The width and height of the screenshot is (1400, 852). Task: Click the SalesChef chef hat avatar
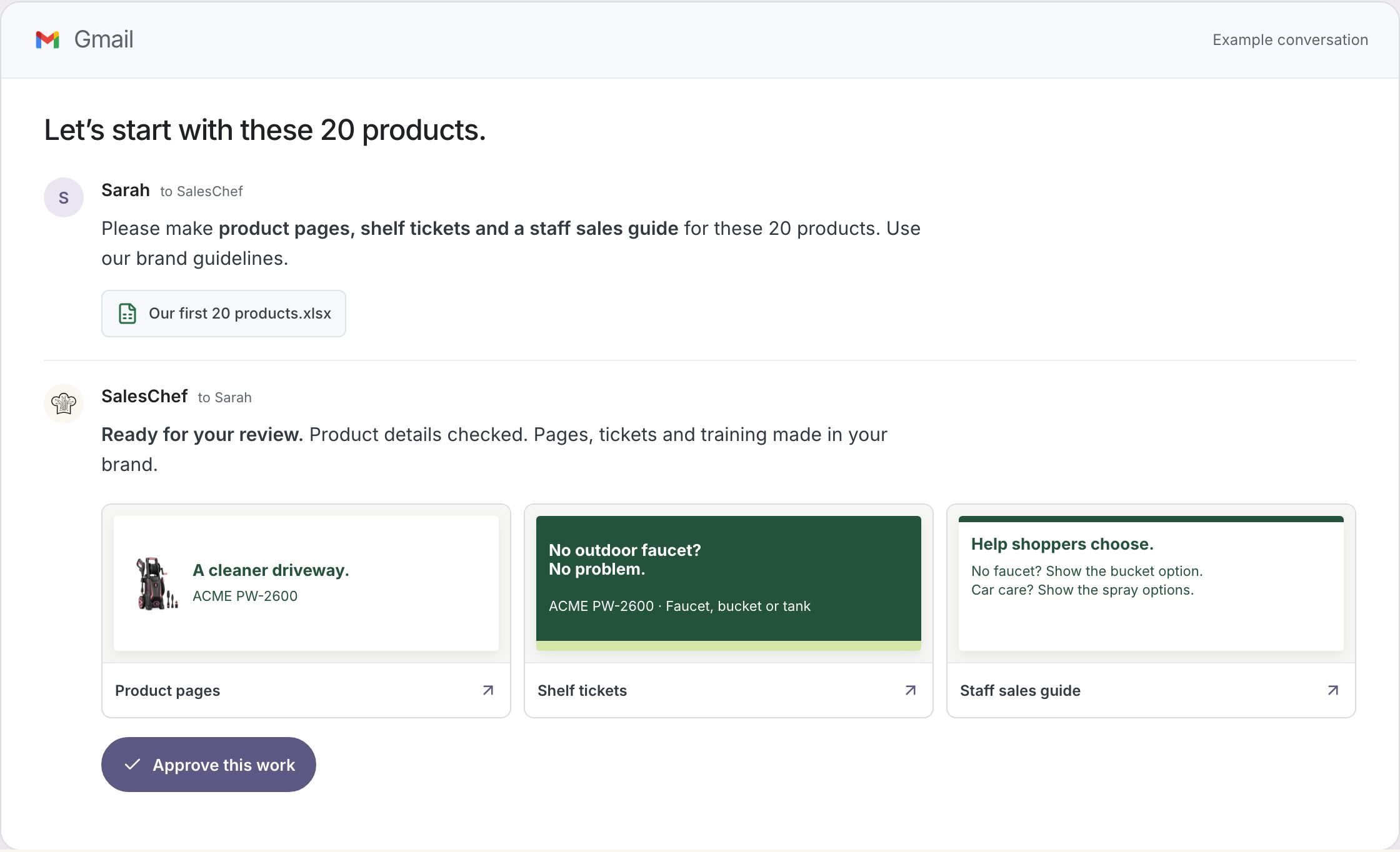(x=64, y=404)
